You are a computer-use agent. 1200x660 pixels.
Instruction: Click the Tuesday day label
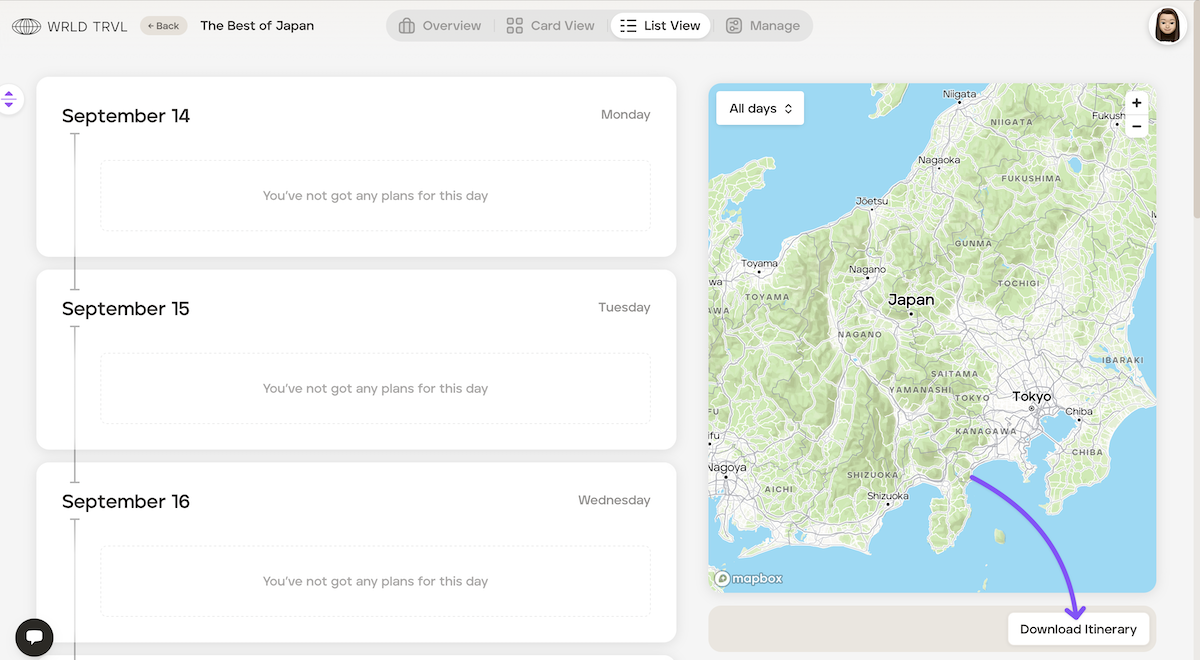point(624,308)
